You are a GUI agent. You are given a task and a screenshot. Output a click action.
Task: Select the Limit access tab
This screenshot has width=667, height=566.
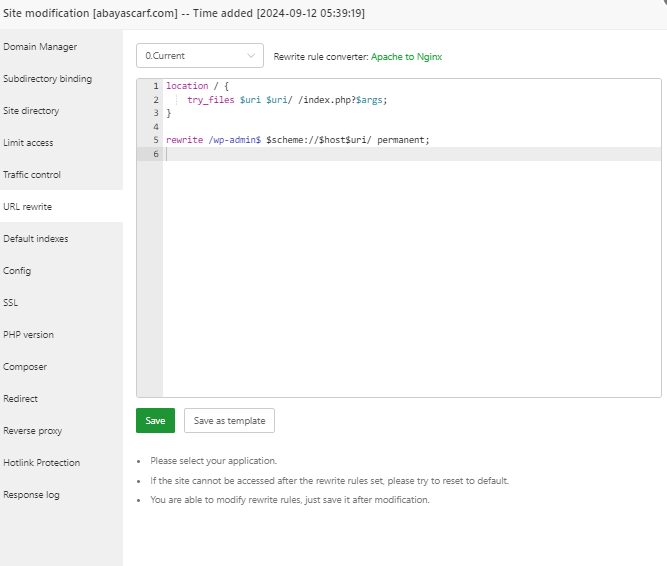(28, 143)
